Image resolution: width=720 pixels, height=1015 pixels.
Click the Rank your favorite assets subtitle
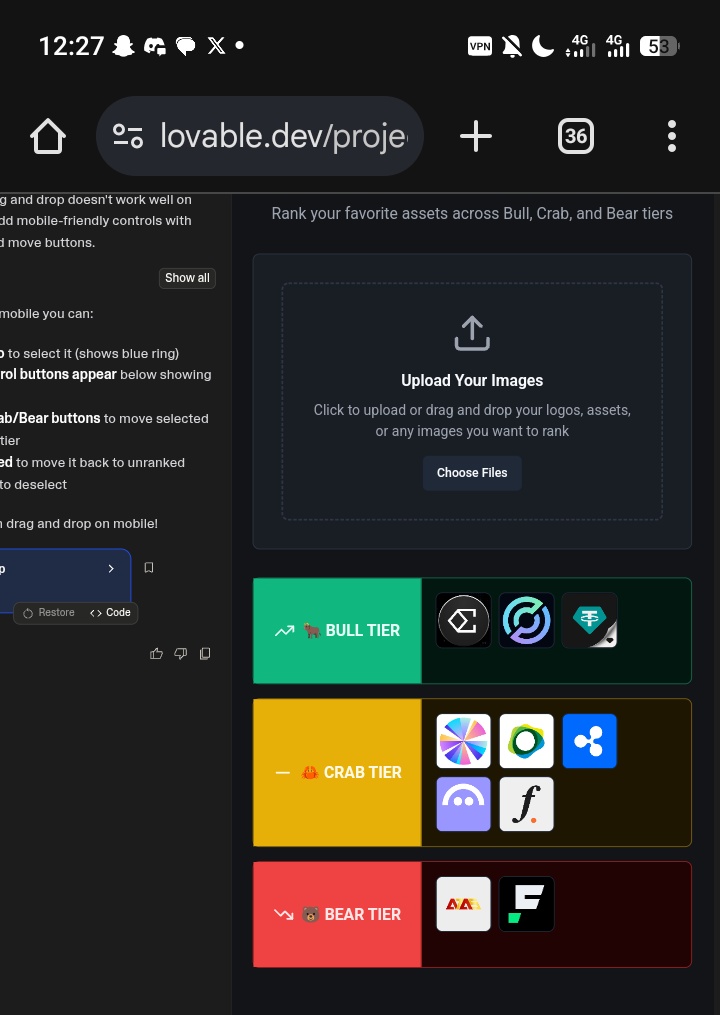(x=472, y=214)
